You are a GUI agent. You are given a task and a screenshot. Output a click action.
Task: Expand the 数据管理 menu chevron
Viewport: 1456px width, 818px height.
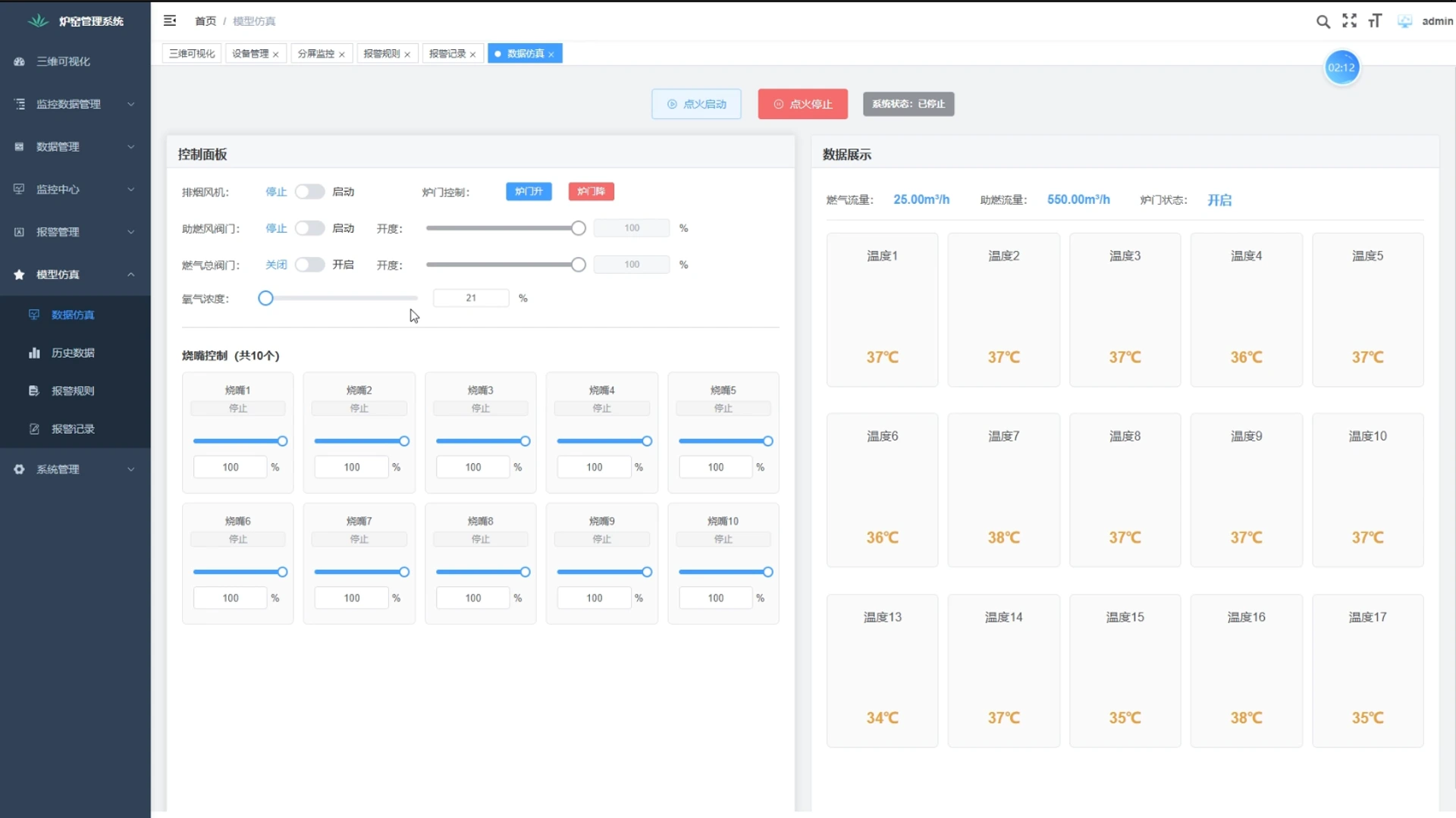pos(131,146)
